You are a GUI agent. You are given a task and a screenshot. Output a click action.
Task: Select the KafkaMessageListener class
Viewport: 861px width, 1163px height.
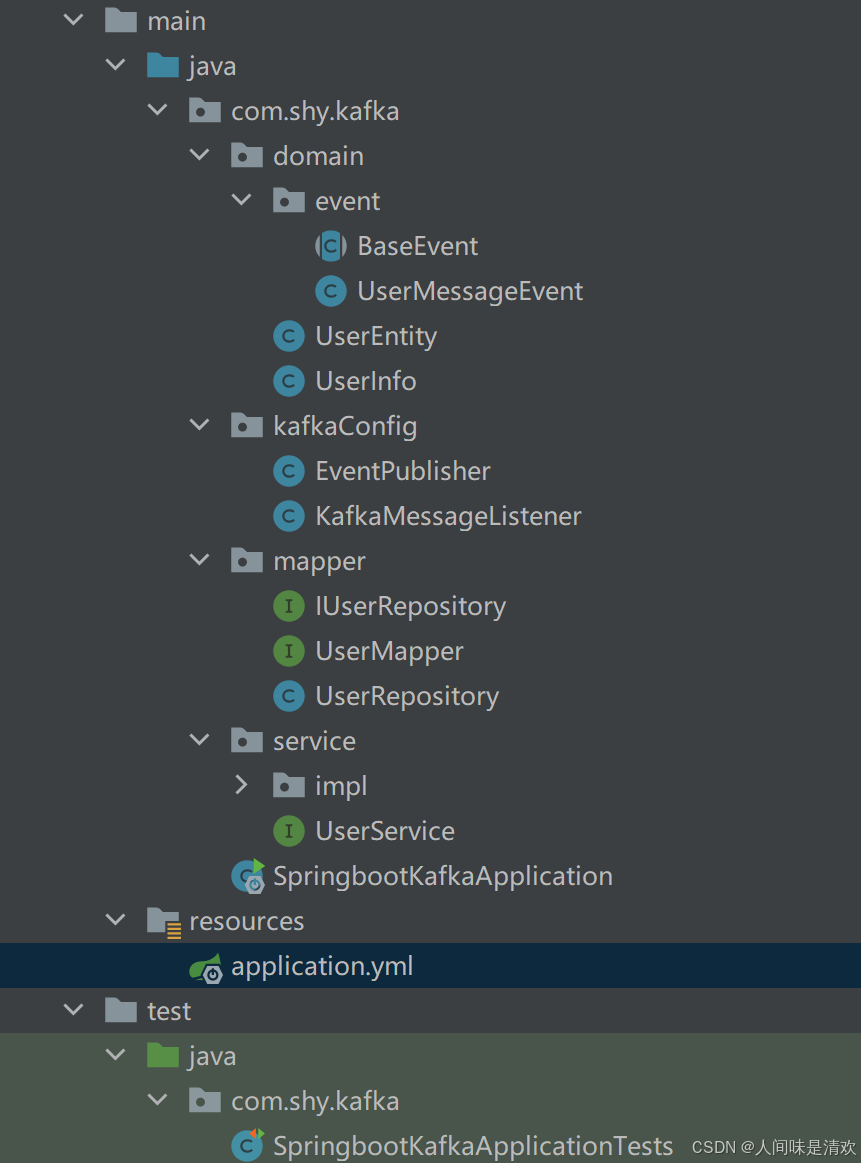(x=448, y=515)
